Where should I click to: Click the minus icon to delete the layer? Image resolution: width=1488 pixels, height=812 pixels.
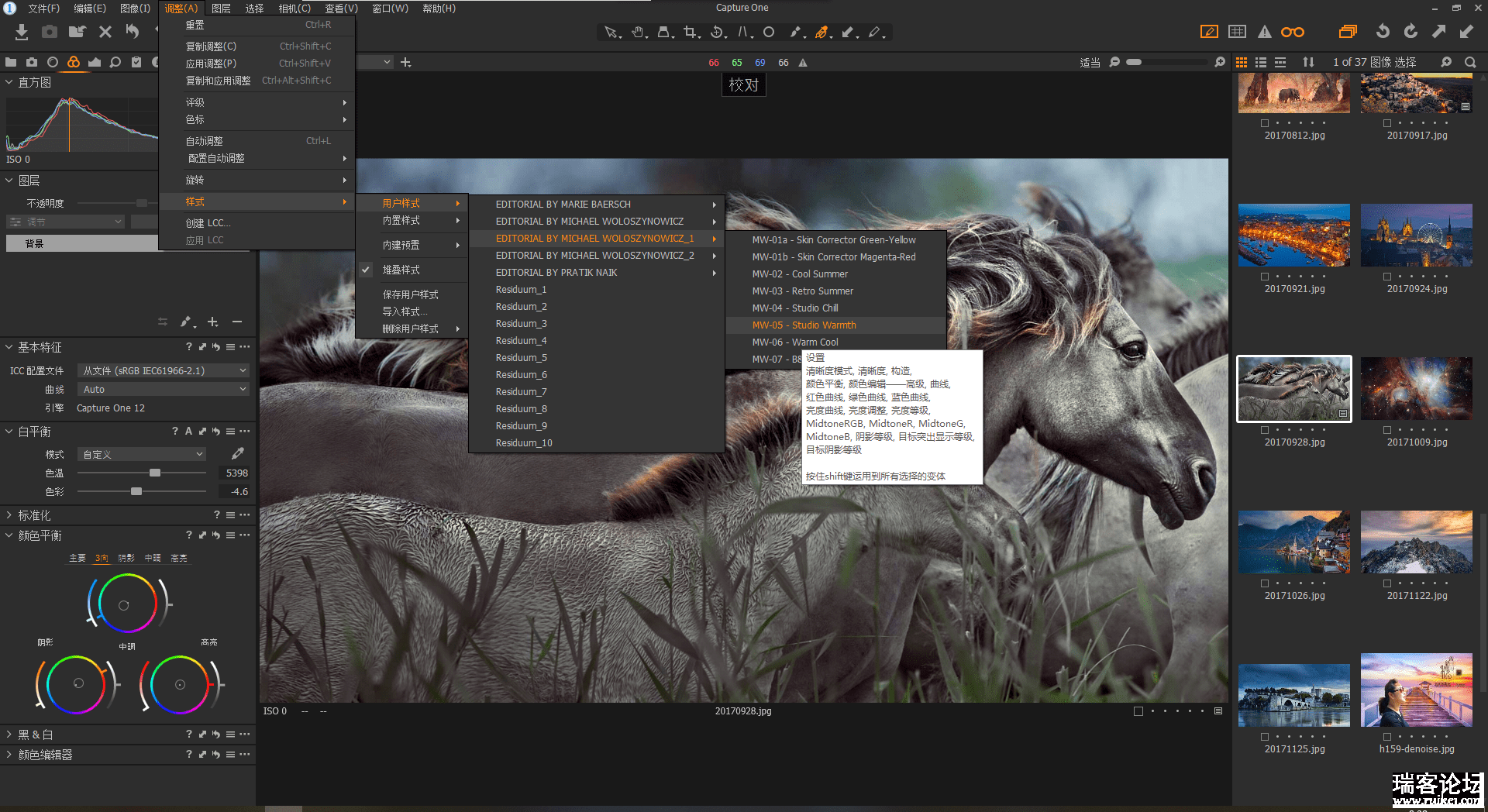[237, 322]
